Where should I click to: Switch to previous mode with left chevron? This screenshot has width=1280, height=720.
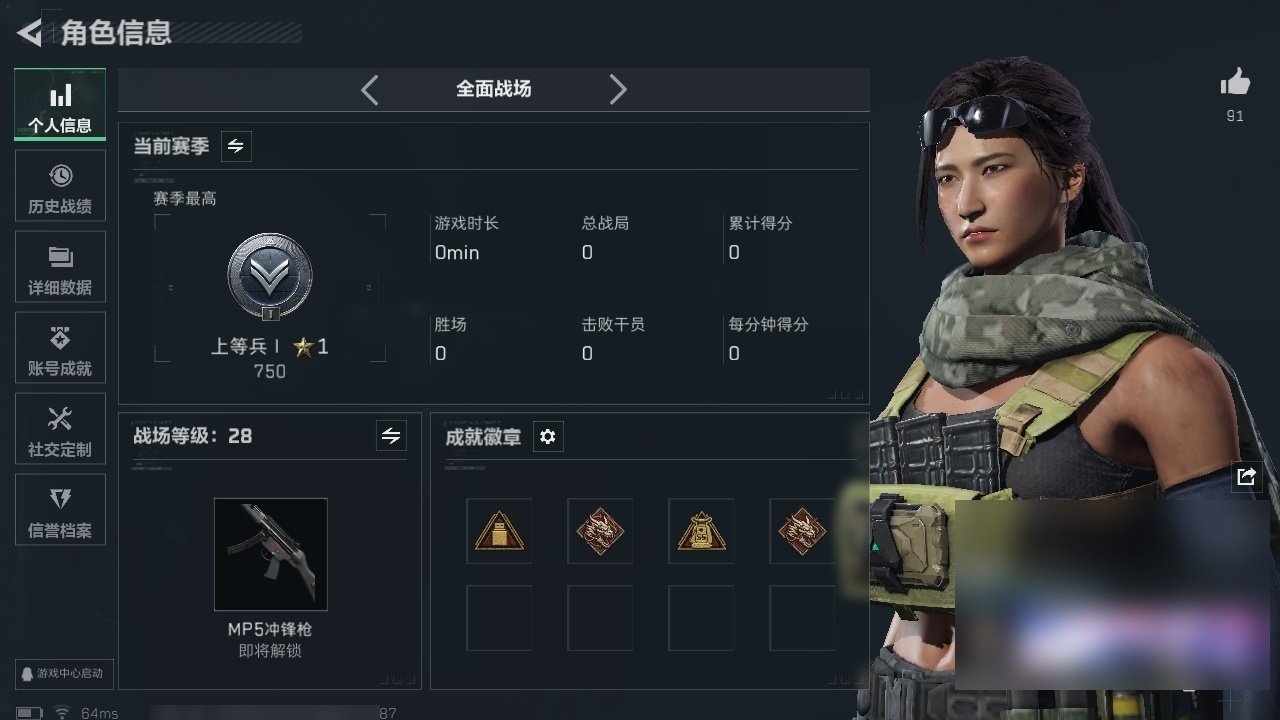370,90
